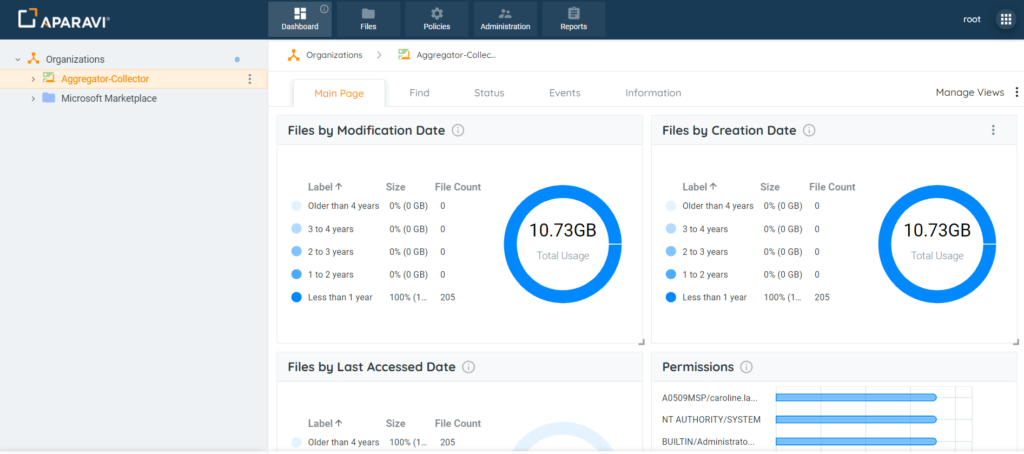Switch to the Status tab

click(489, 93)
